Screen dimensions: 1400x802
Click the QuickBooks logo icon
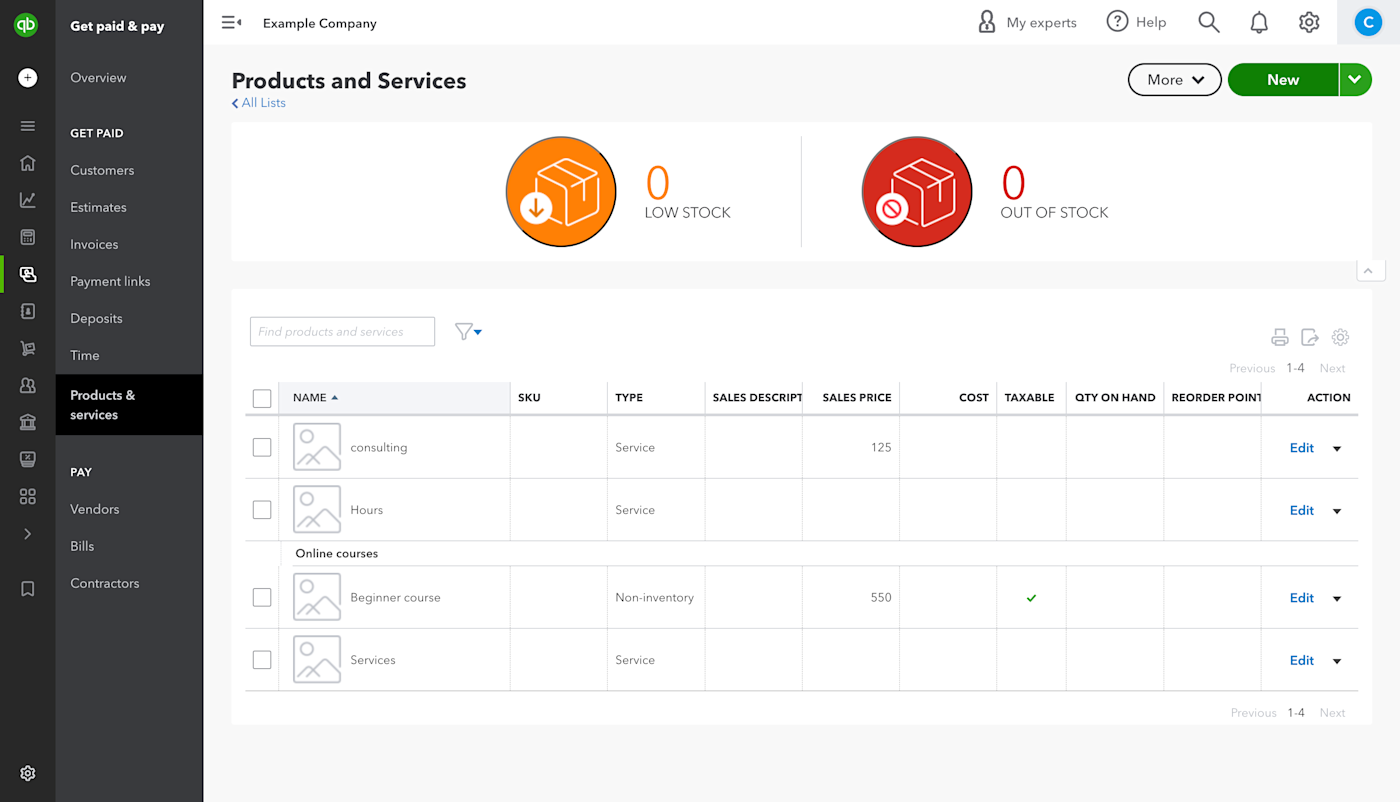point(27,25)
